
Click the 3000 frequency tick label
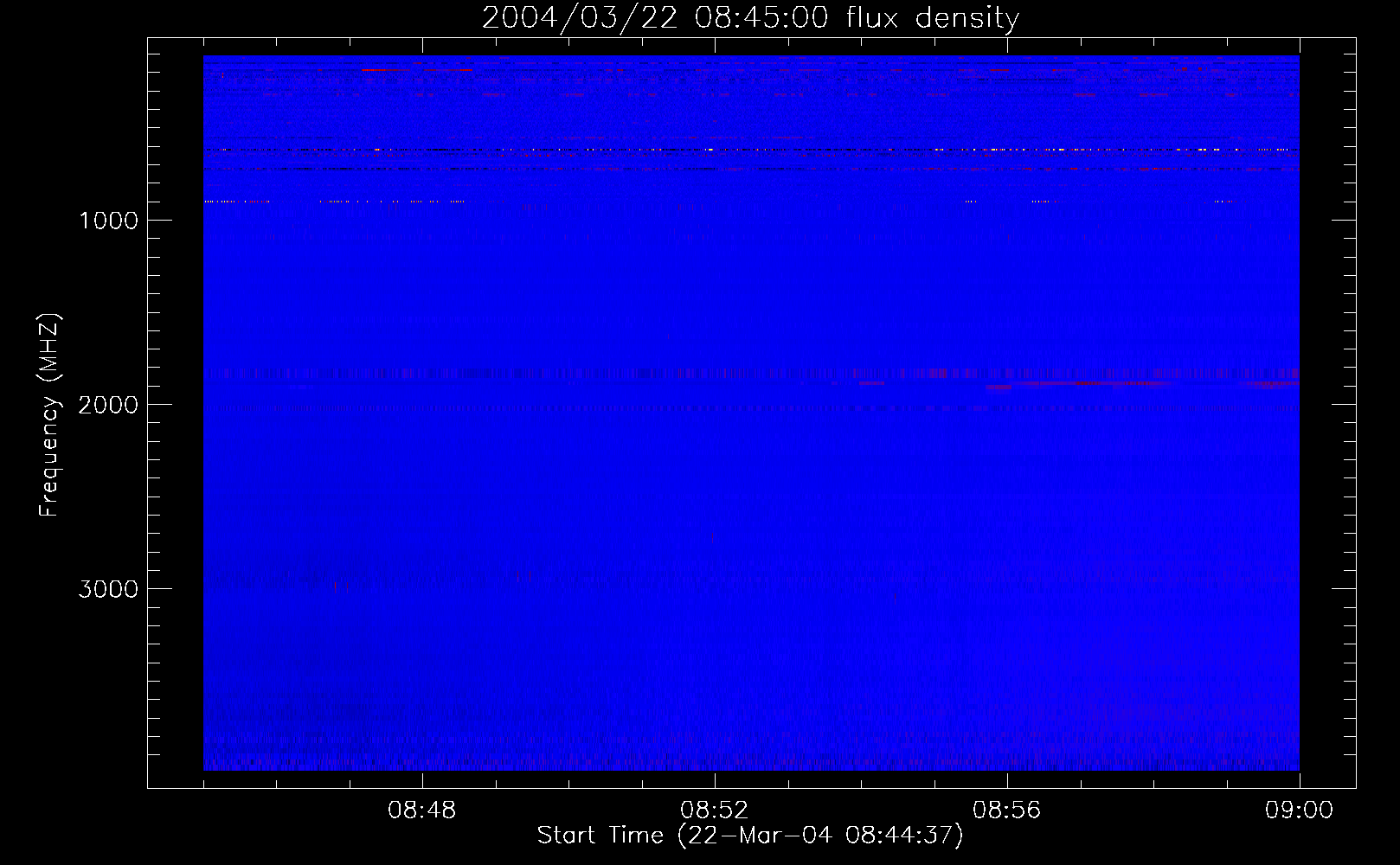click(108, 589)
